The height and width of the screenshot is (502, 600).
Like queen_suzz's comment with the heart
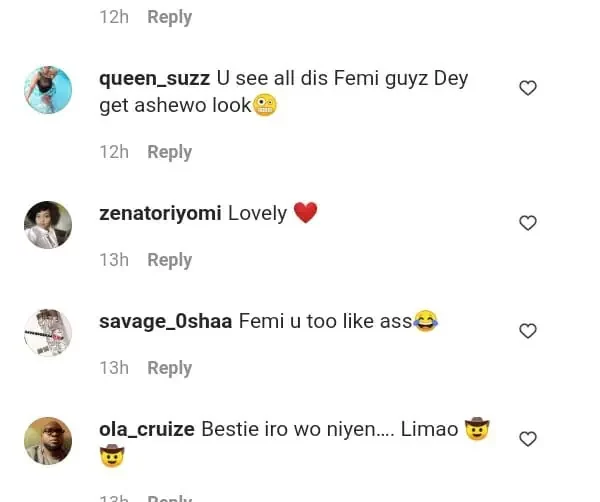click(x=528, y=88)
